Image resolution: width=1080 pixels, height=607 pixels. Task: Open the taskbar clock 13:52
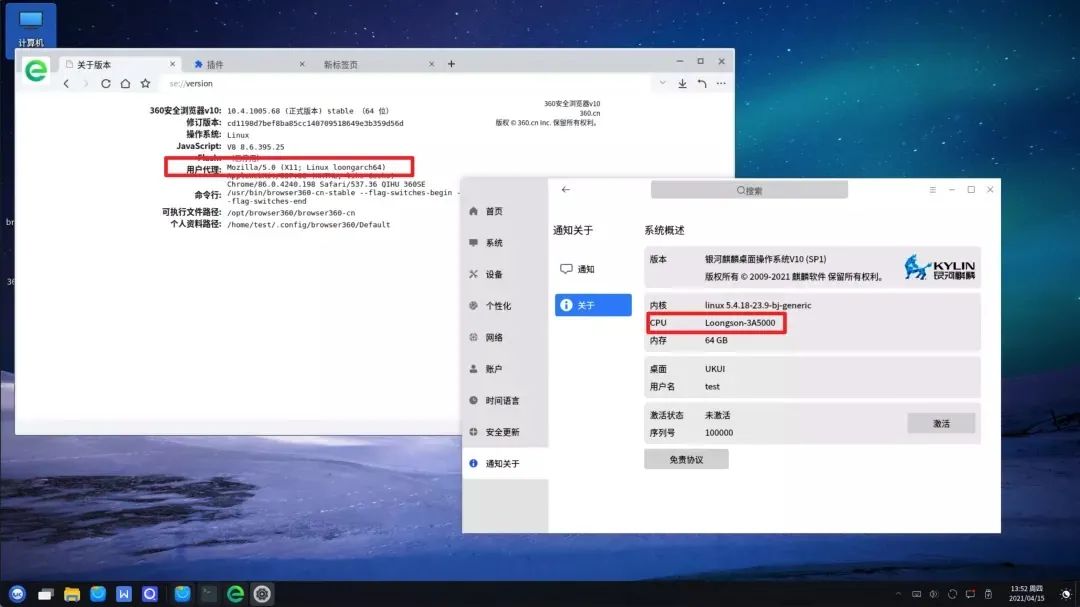point(1026,593)
